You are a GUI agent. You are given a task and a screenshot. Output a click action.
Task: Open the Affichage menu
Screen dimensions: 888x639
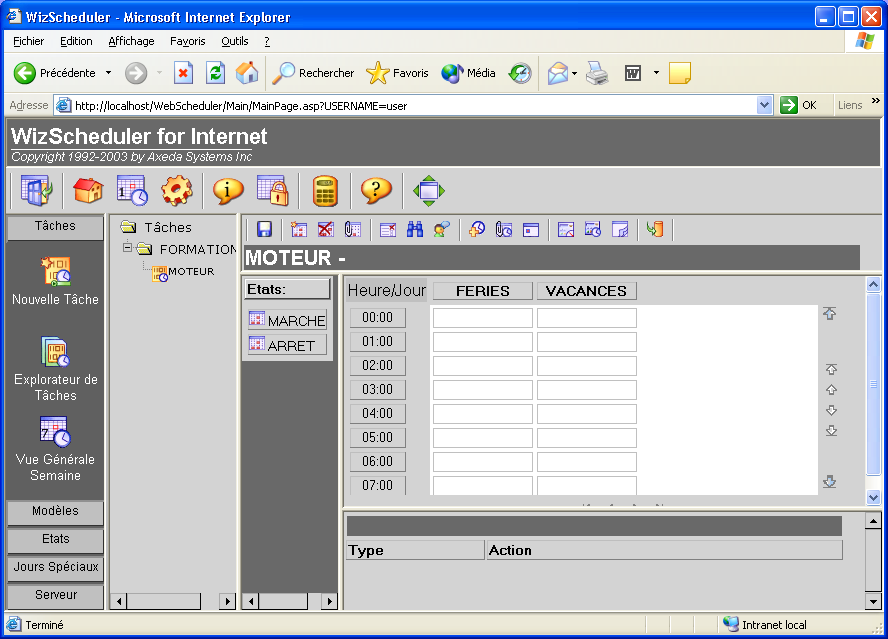click(131, 41)
